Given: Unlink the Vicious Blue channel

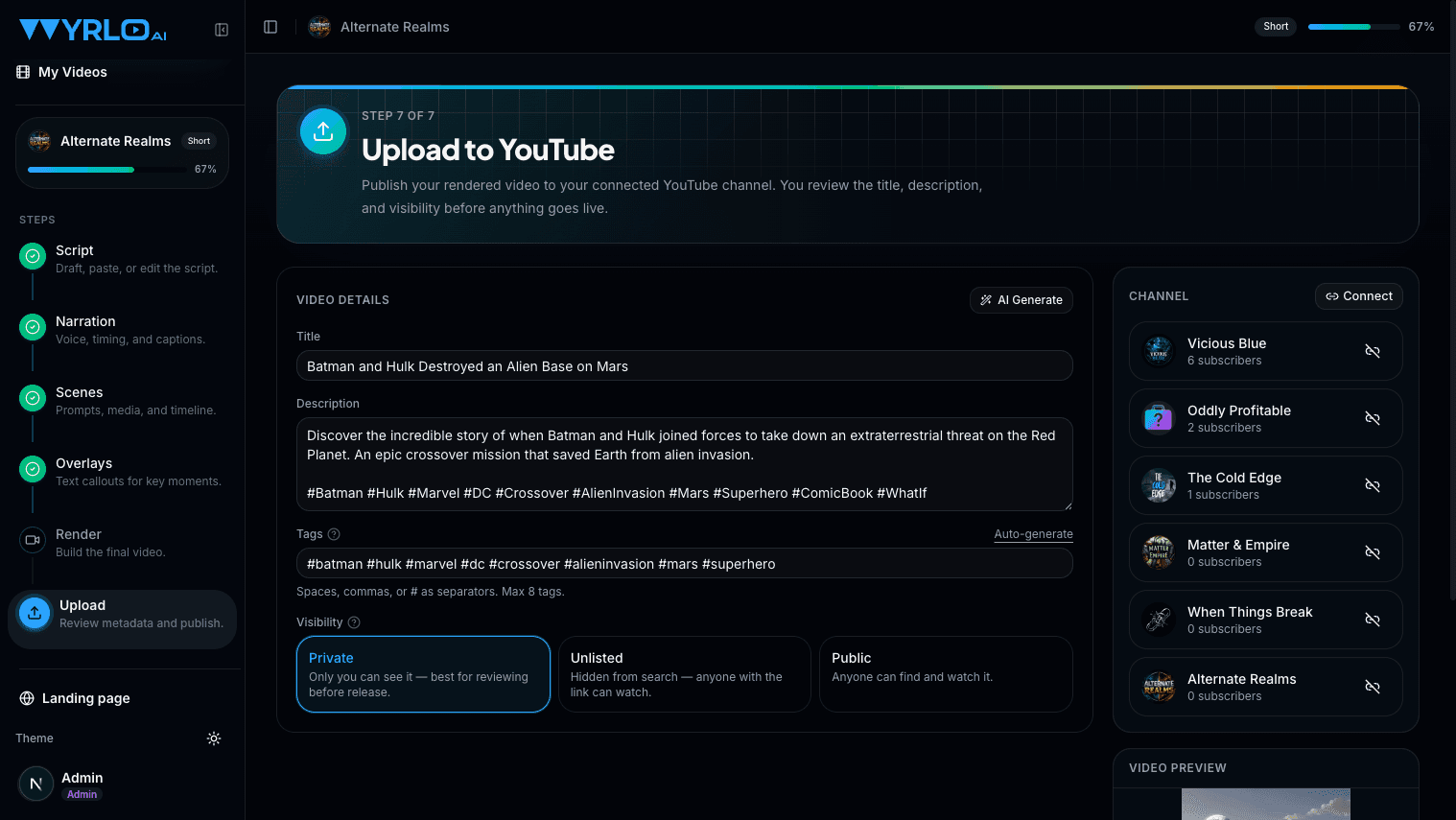Looking at the screenshot, I should (x=1373, y=351).
